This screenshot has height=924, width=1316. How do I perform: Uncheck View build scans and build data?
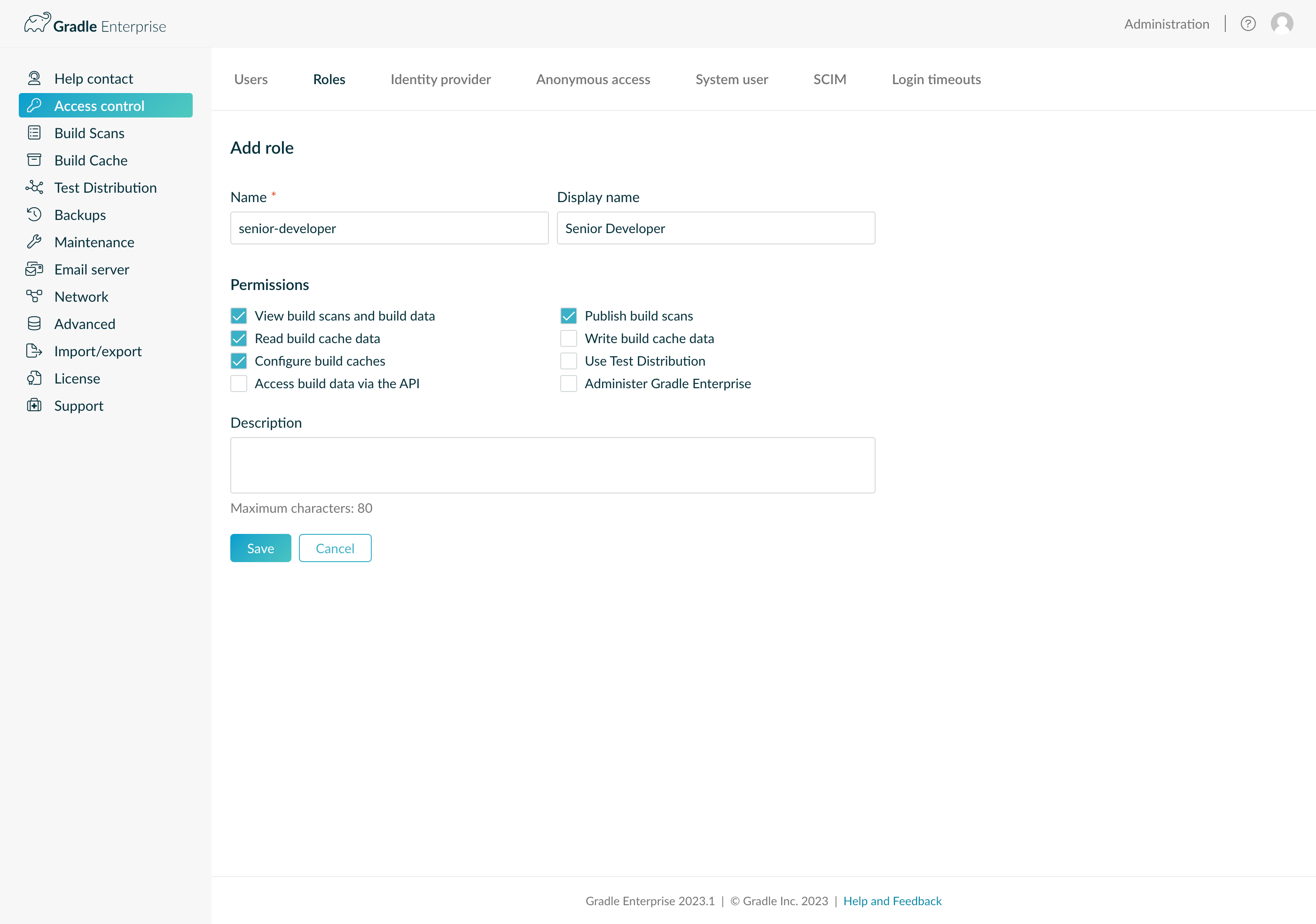pos(238,316)
